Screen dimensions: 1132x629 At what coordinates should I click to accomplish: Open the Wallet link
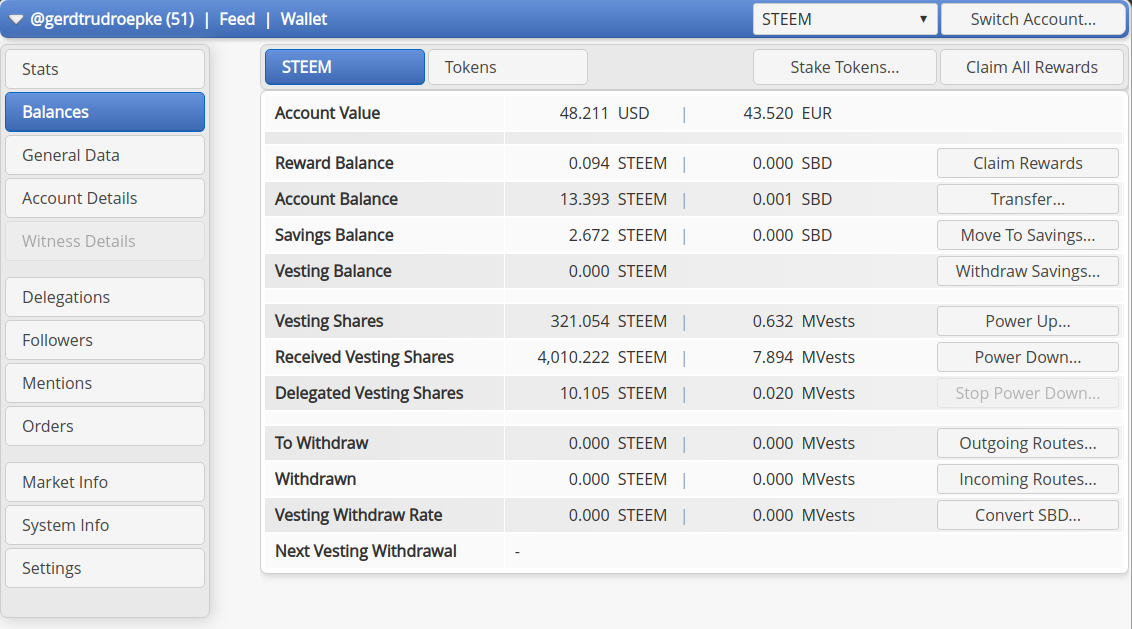303,19
